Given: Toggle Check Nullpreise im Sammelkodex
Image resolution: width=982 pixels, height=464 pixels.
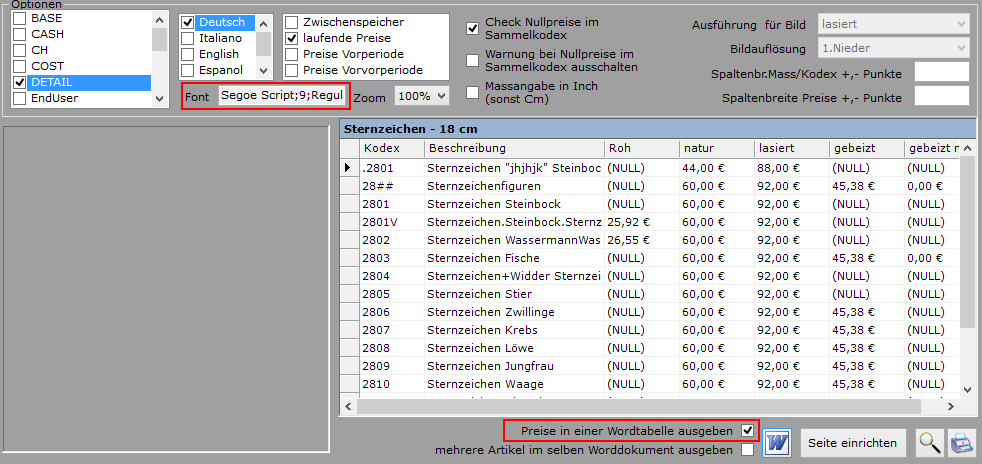Looking at the screenshot, I should tap(472, 28).
